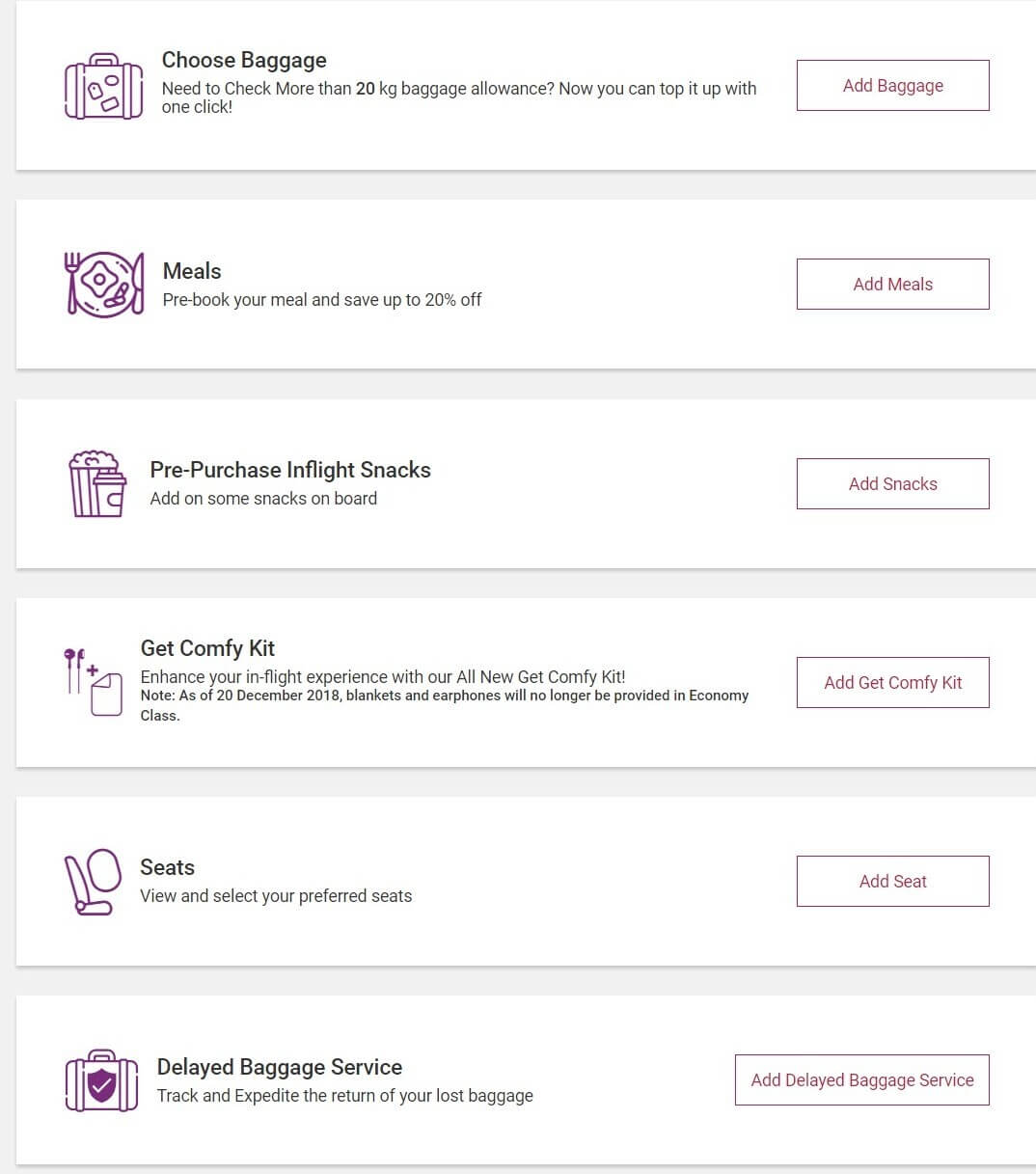Click the suitcase icon beside Choose Baggage

pyautogui.click(x=104, y=86)
